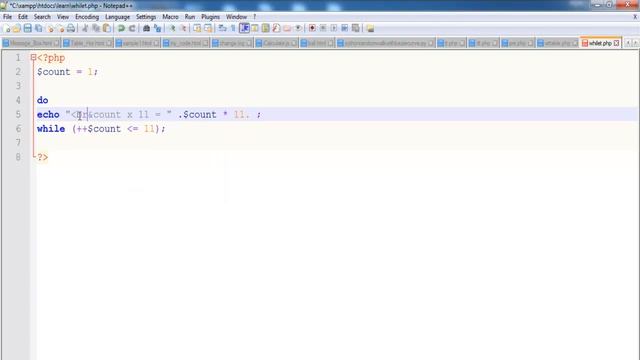Click '$count * 11' expression on line 5
The image size is (640, 360).
213,115
